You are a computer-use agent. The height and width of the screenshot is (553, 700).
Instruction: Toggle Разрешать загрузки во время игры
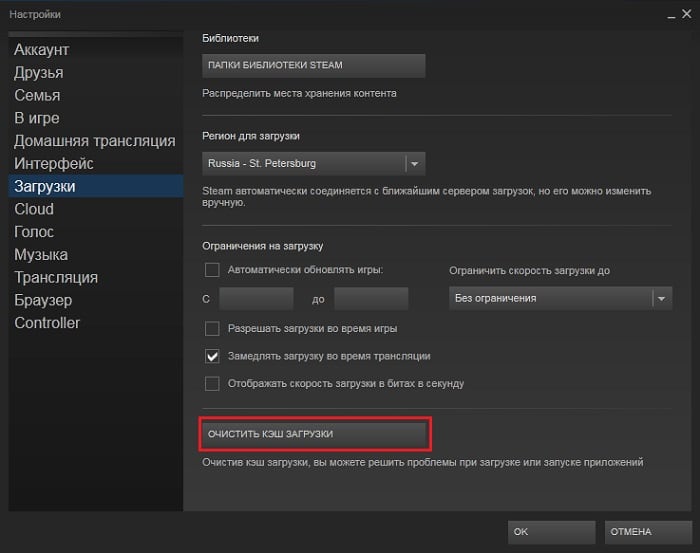[x=212, y=328]
